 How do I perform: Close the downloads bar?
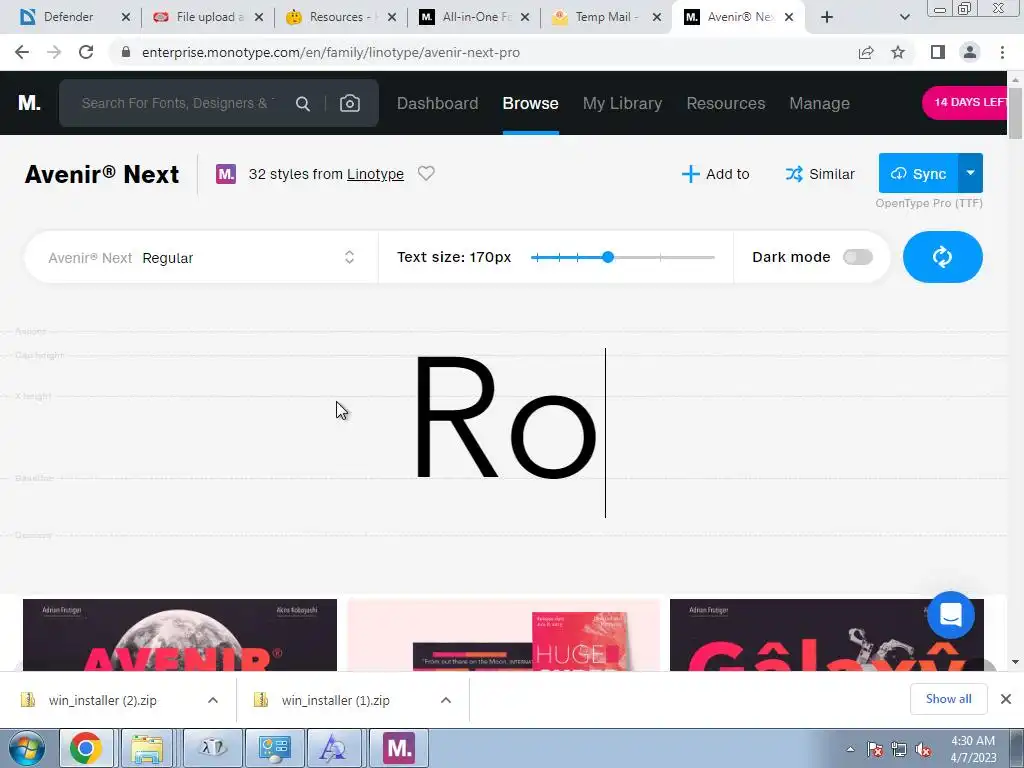point(1006,699)
